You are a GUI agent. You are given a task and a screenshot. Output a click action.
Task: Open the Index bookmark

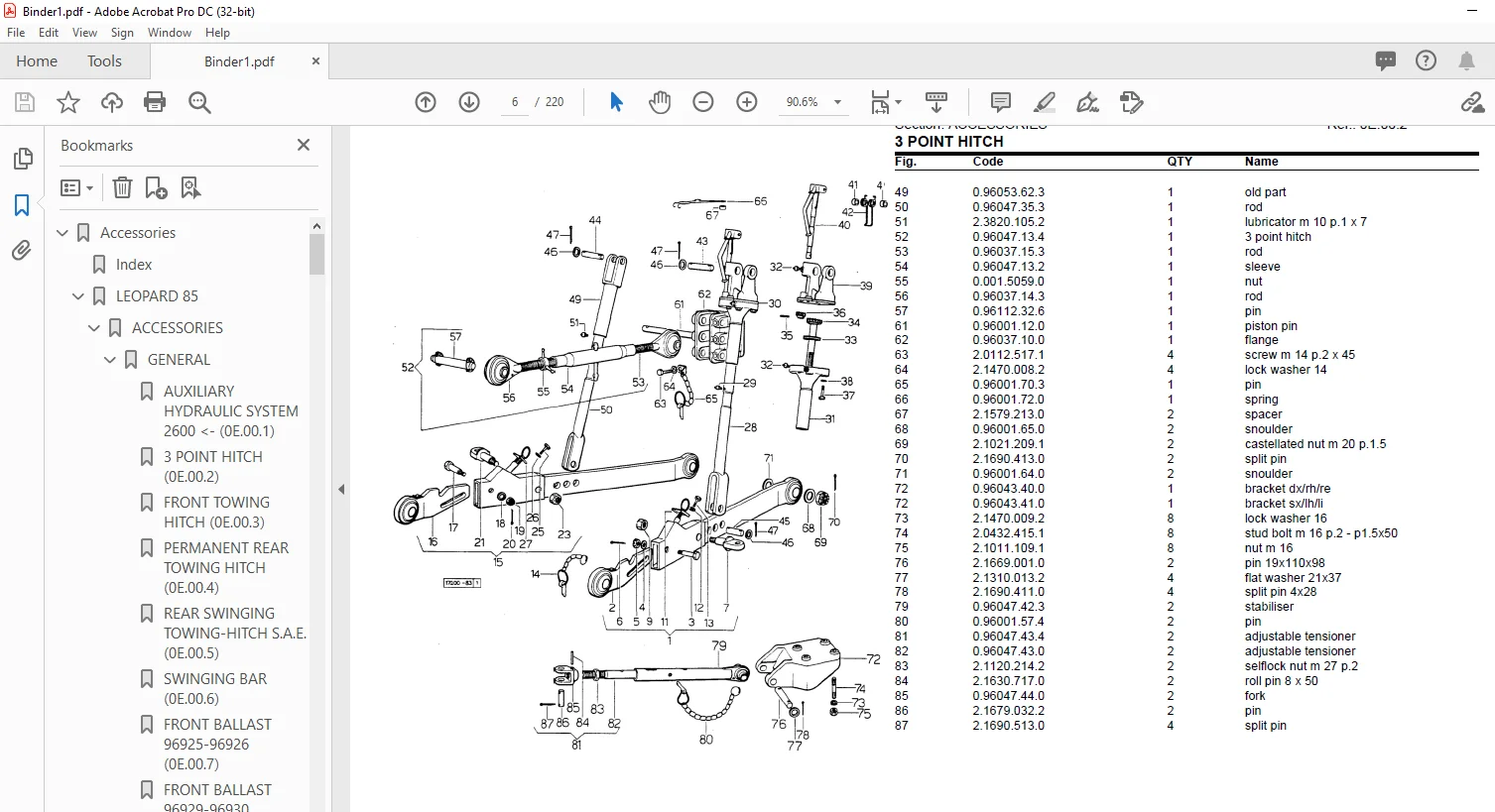tap(134, 265)
